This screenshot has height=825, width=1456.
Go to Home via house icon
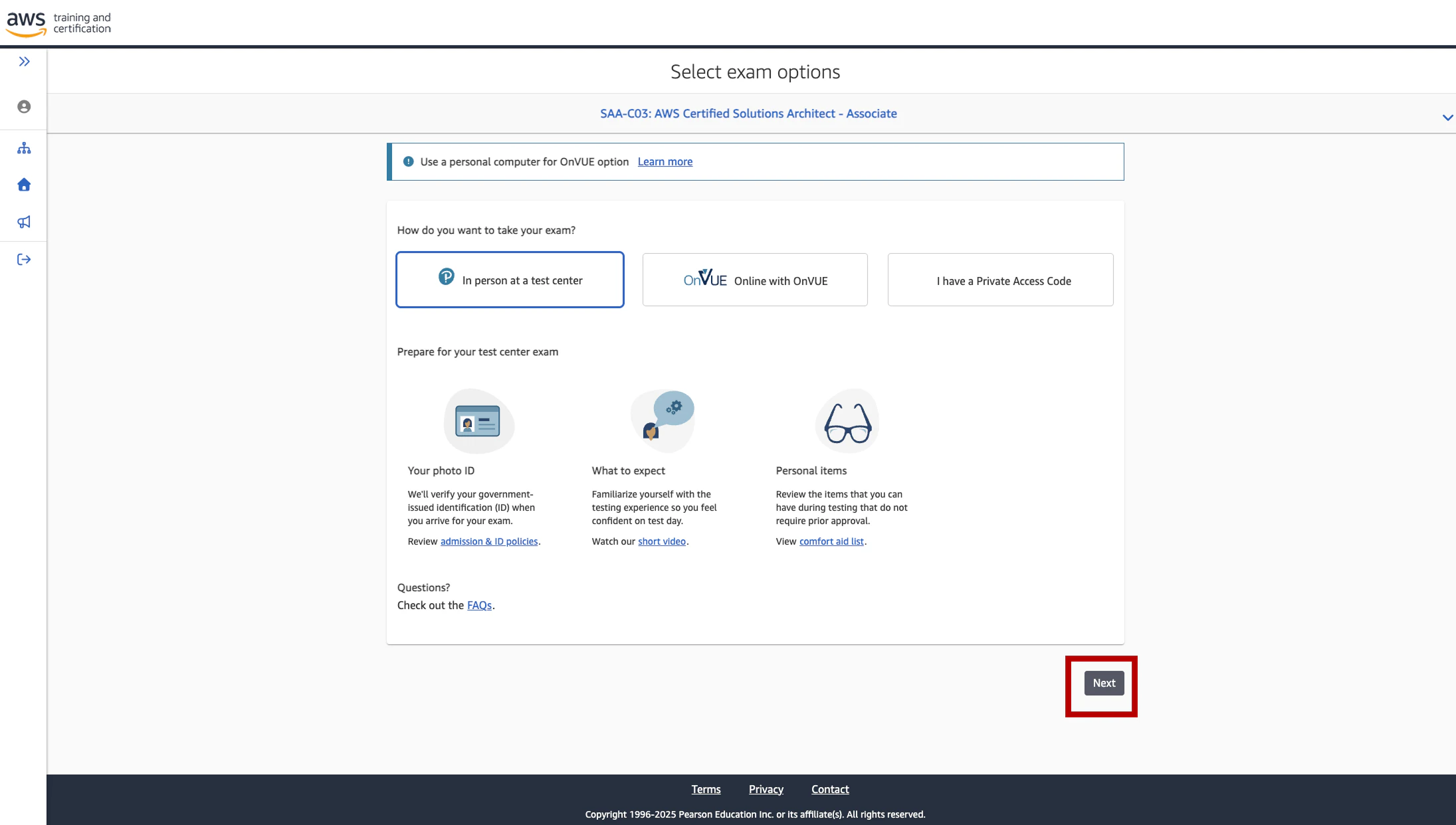[24, 185]
